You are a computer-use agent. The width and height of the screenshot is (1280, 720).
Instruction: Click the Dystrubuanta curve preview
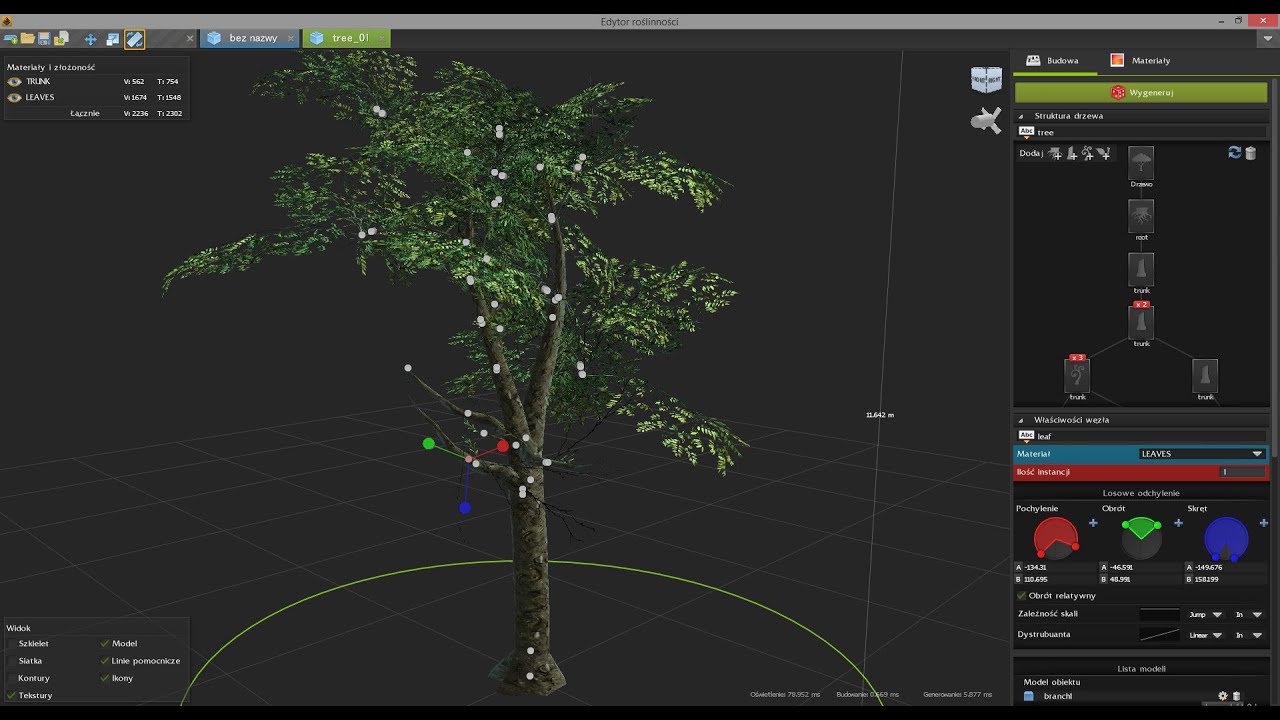tap(1160, 634)
